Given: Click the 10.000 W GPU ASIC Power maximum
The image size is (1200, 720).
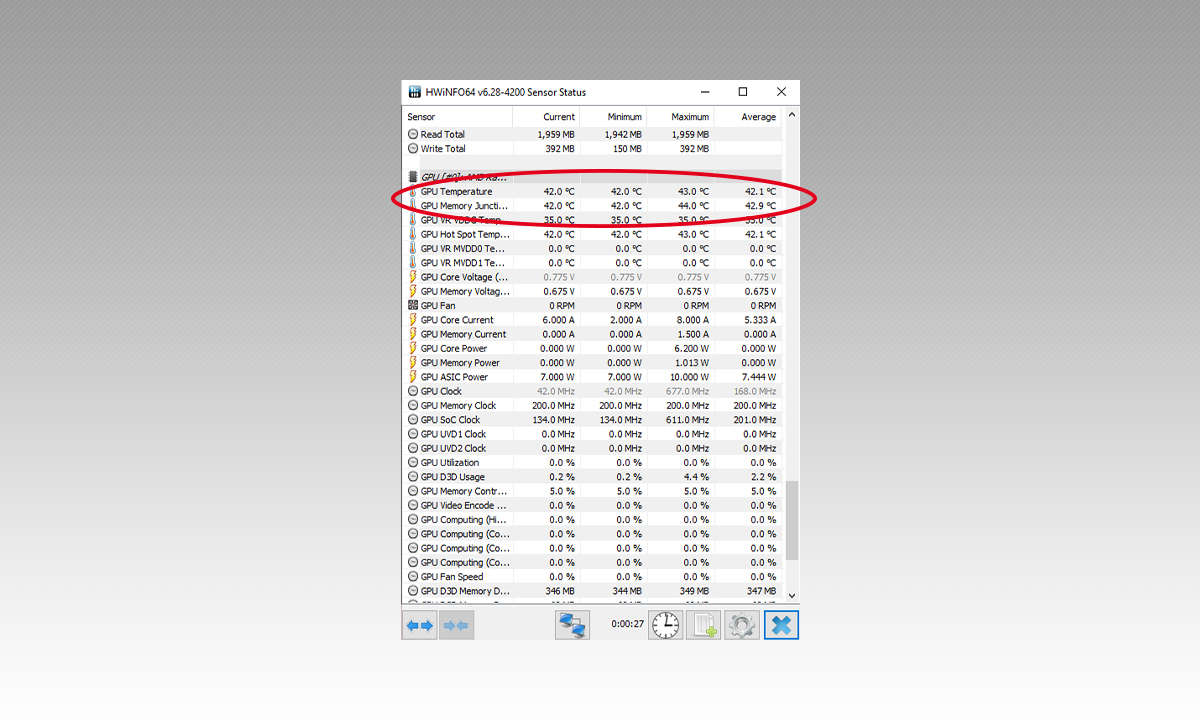Looking at the screenshot, I should 689,377.
